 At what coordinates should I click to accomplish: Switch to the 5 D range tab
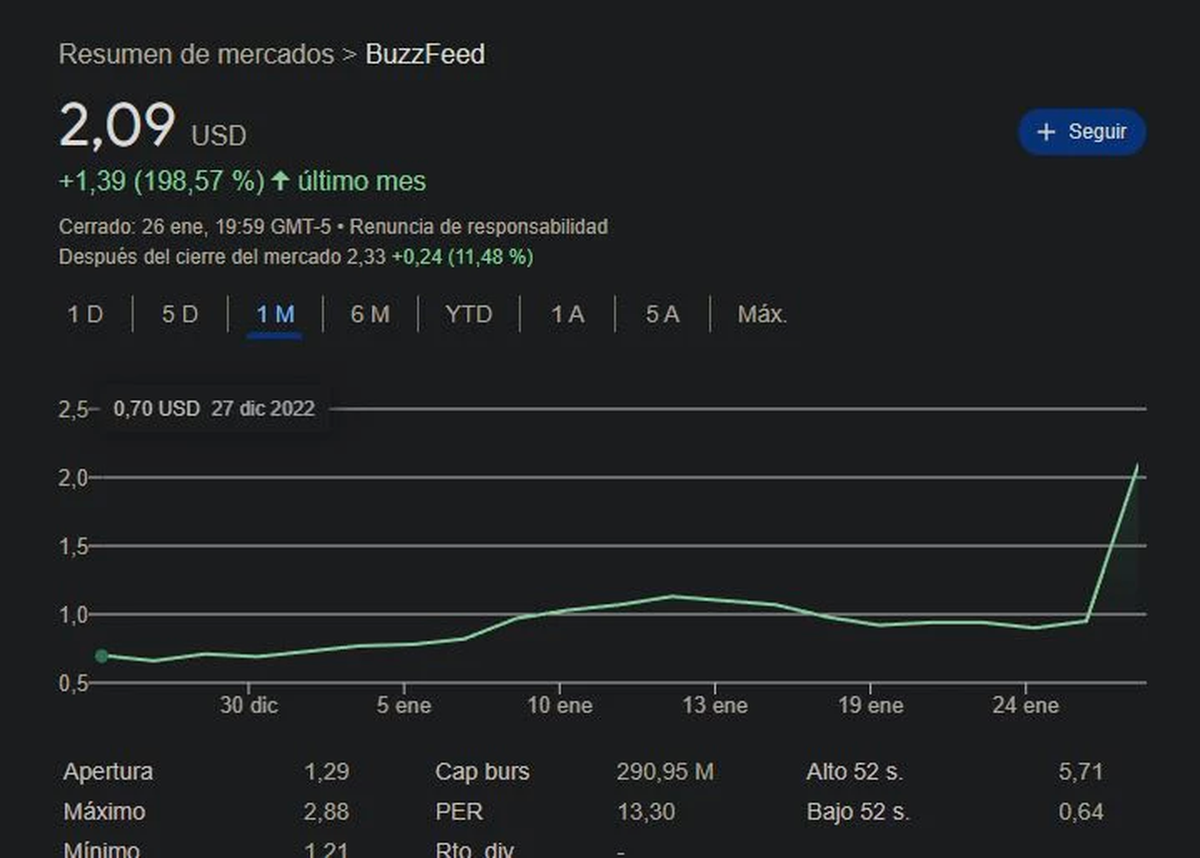(x=180, y=314)
